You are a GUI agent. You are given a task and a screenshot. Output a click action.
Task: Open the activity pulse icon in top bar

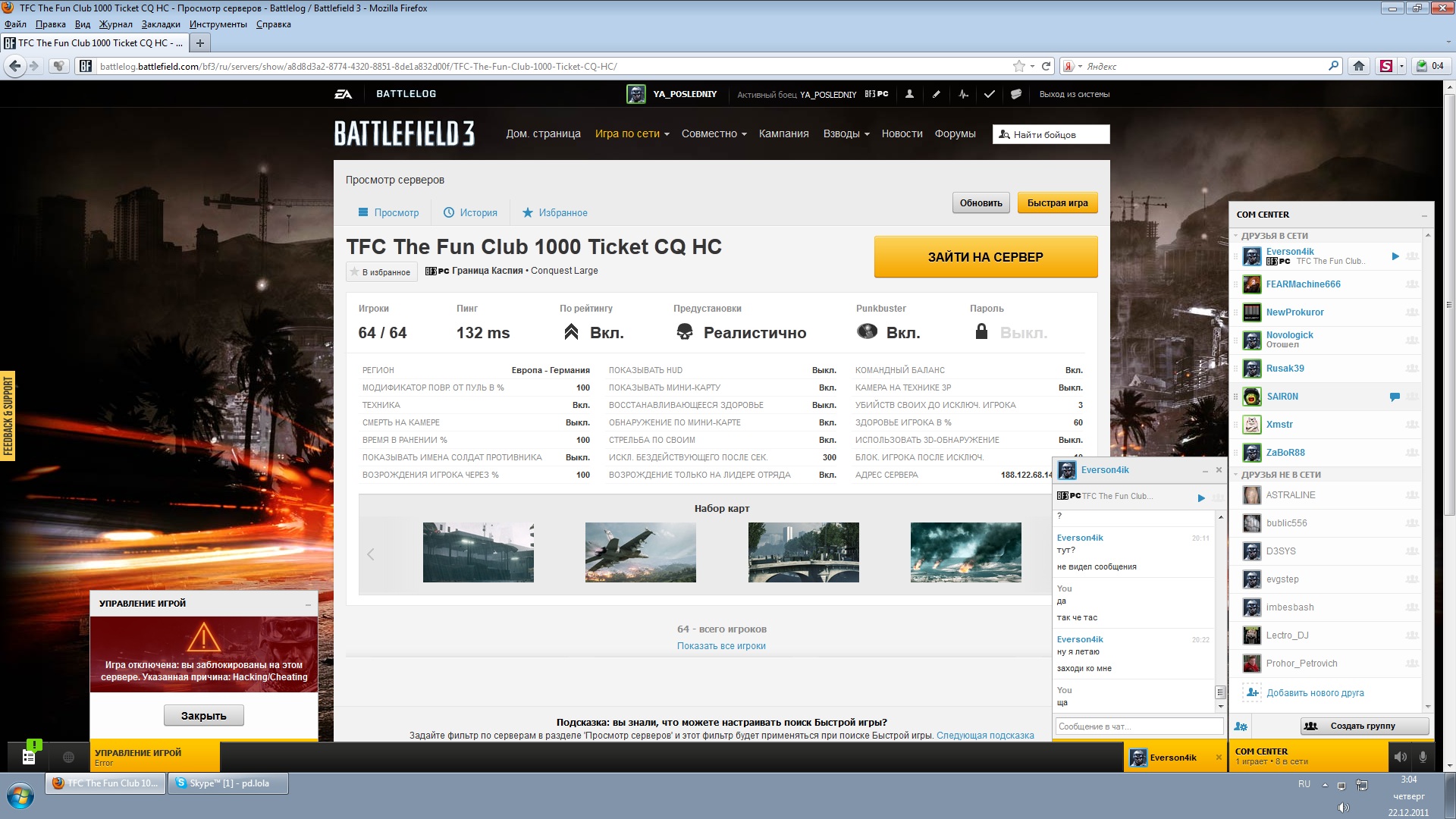(x=963, y=94)
